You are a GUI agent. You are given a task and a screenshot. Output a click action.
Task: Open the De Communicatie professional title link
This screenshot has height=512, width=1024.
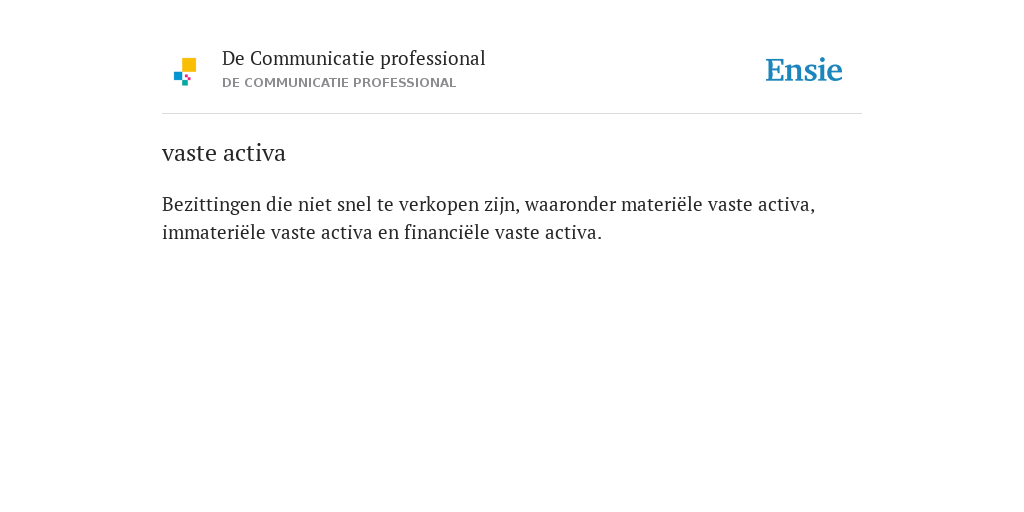coord(353,59)
